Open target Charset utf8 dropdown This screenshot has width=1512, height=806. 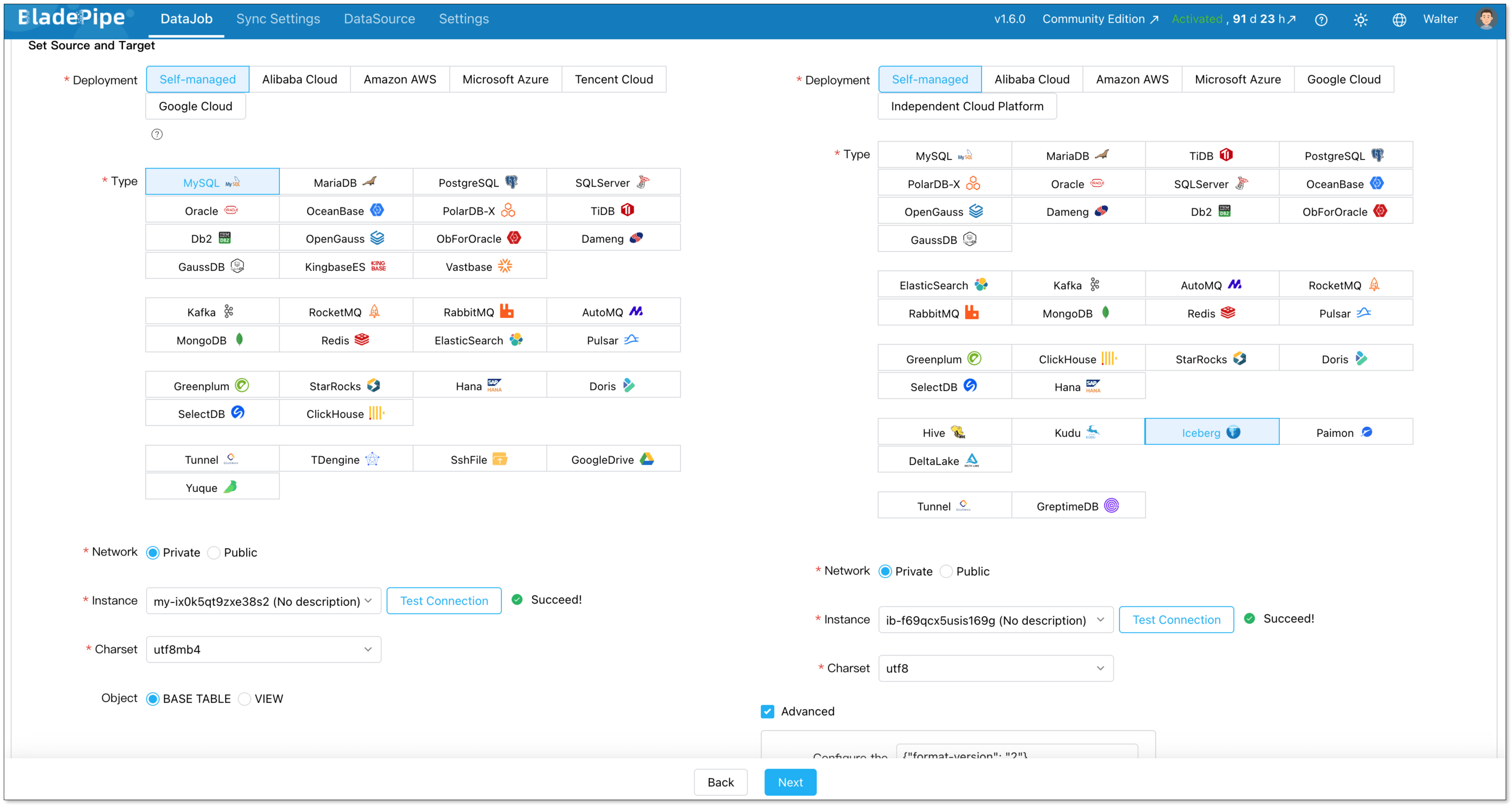(996, 668)
